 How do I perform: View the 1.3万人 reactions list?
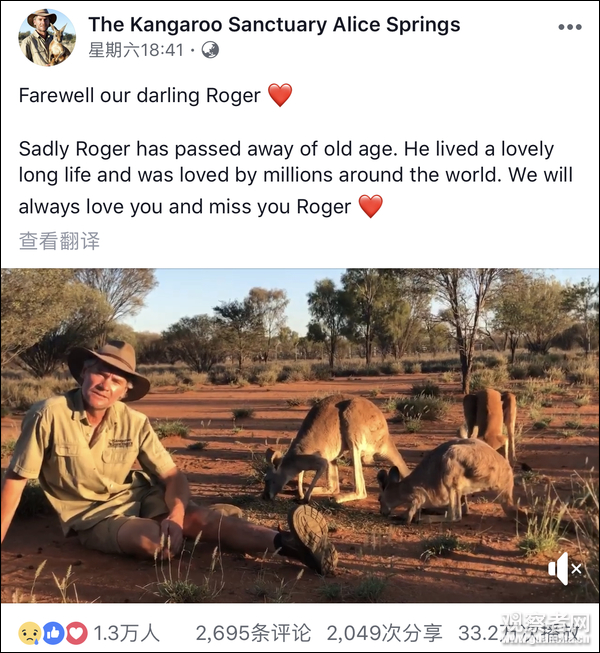click(134, 632)
